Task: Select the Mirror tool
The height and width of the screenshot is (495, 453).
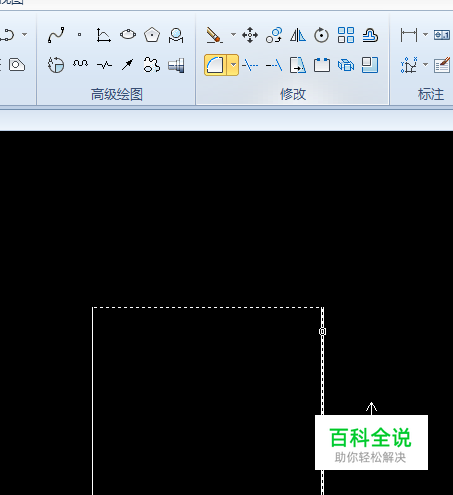Action: [x=298, y=35]
